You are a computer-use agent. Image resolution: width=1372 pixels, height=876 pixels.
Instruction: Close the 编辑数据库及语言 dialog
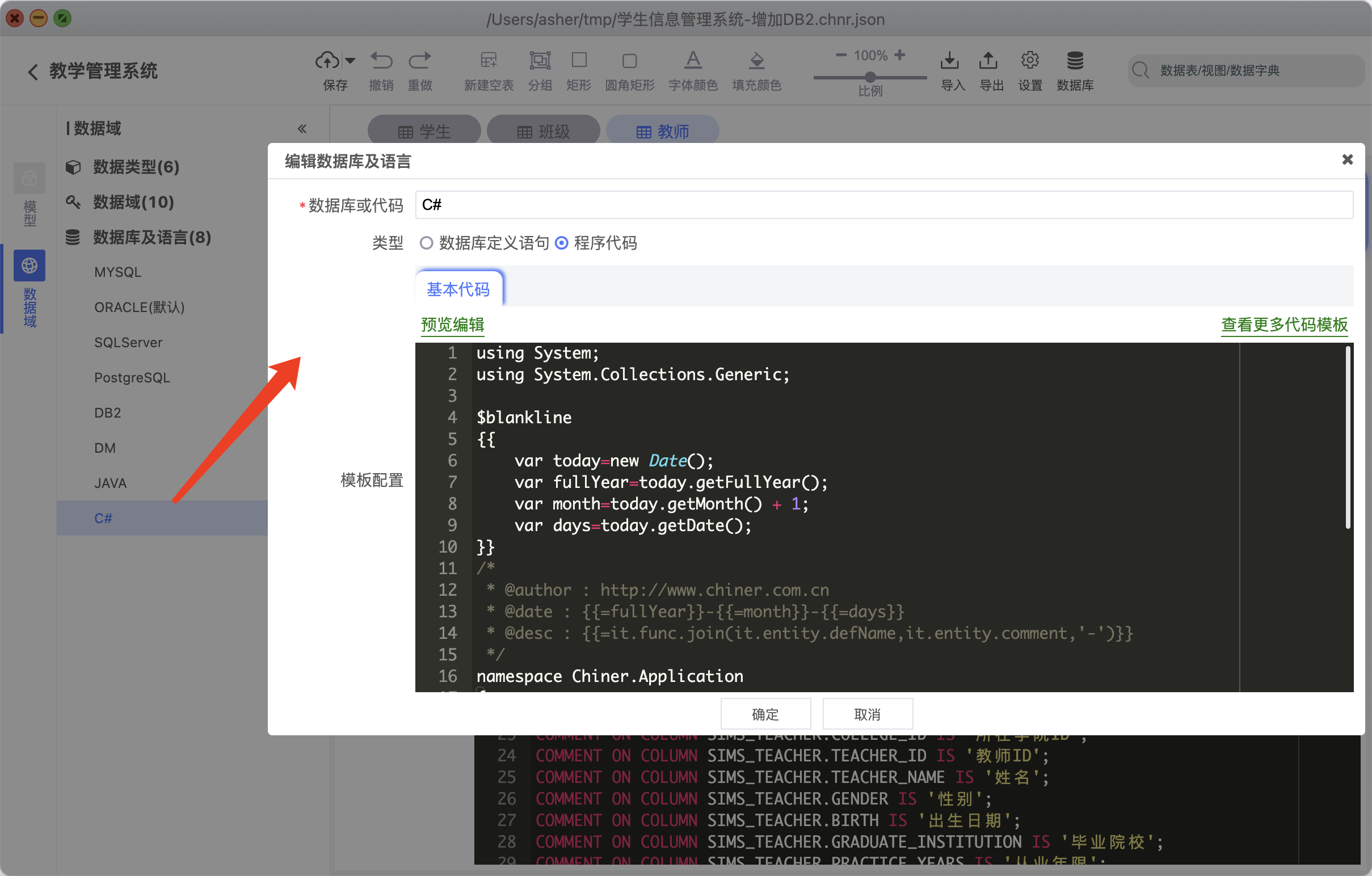1347,159
